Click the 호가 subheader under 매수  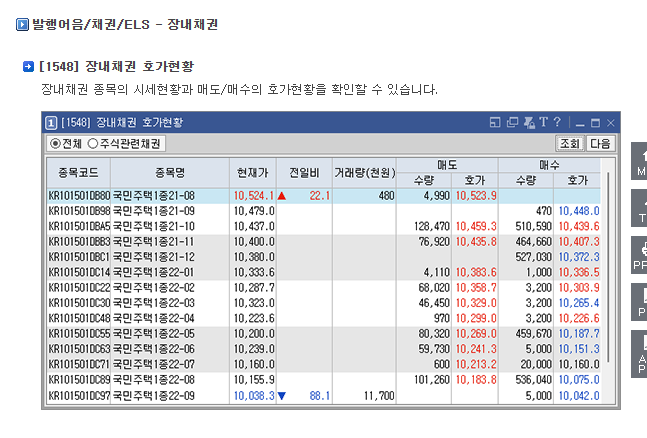pos(577,180)
